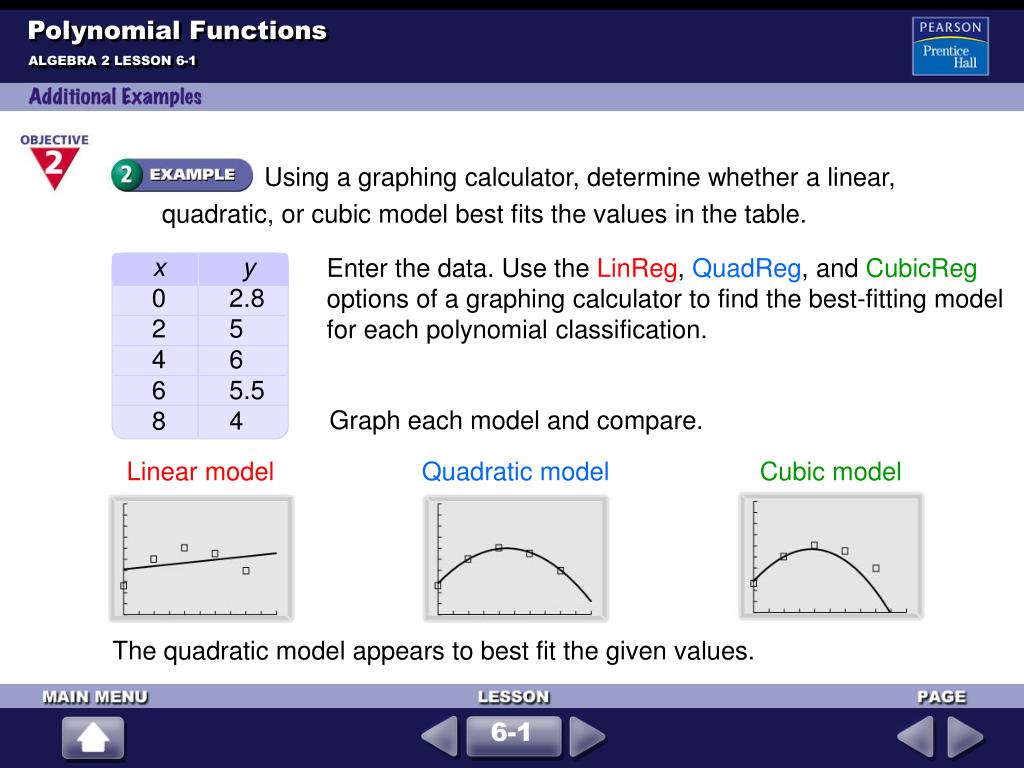This screenshot has height=768, width=1024.
Task: Click the previous page arrow
Action: (914, 738)
